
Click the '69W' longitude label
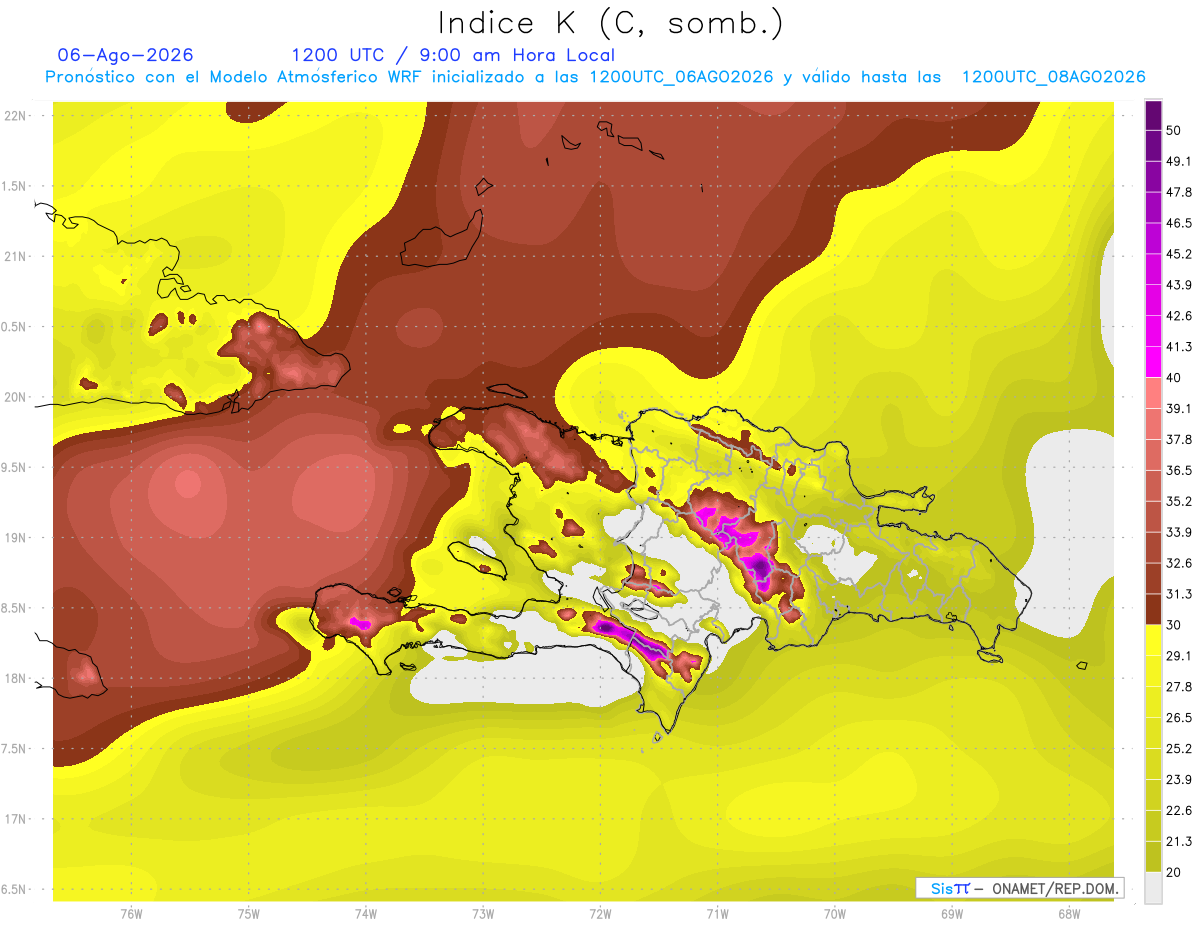(x=952, y=913)
